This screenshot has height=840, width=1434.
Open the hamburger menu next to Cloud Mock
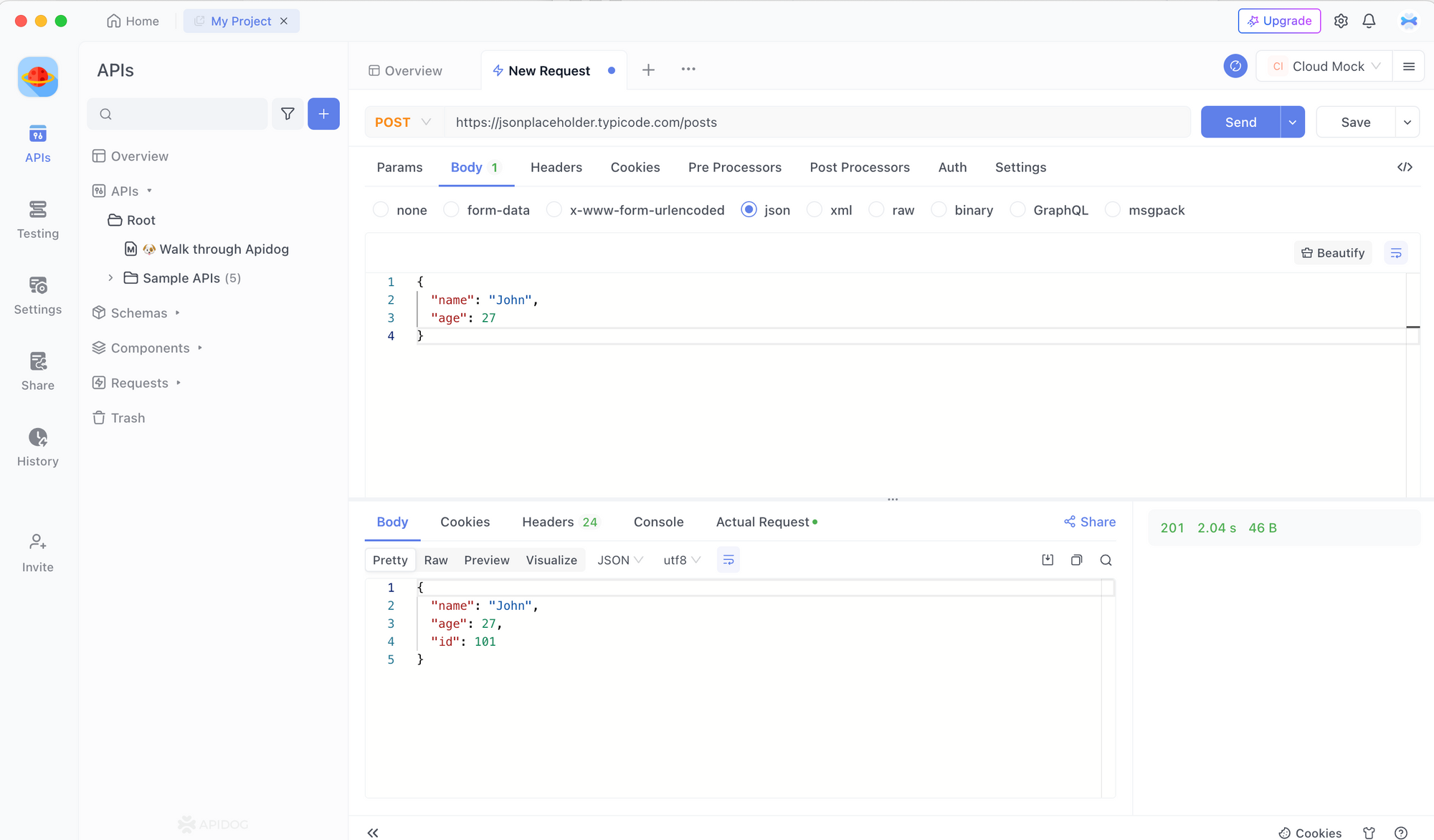pos(1409,66)
